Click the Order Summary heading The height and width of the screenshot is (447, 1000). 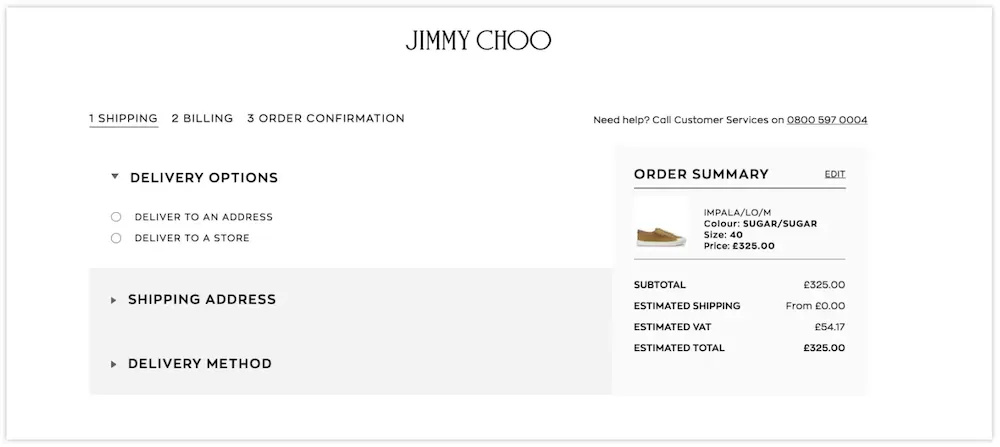tap(702, 174)
